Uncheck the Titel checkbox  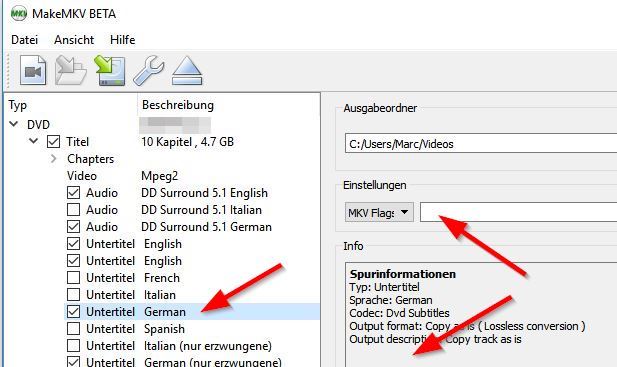[x=54, y=142]
